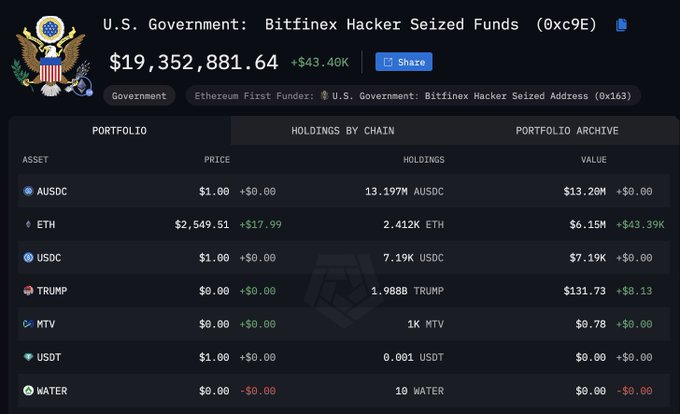Click the holdings 1.988B TRUMP
Screen dimensions: 680x414
tap(407, 291)
